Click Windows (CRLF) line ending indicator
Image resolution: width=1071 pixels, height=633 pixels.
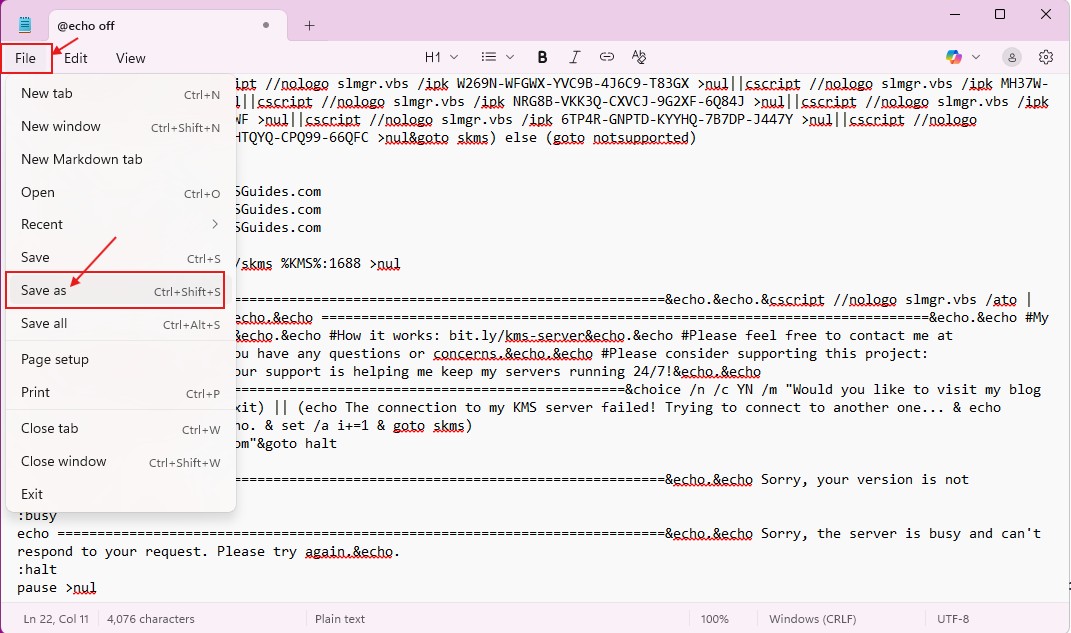pos(835,619)
